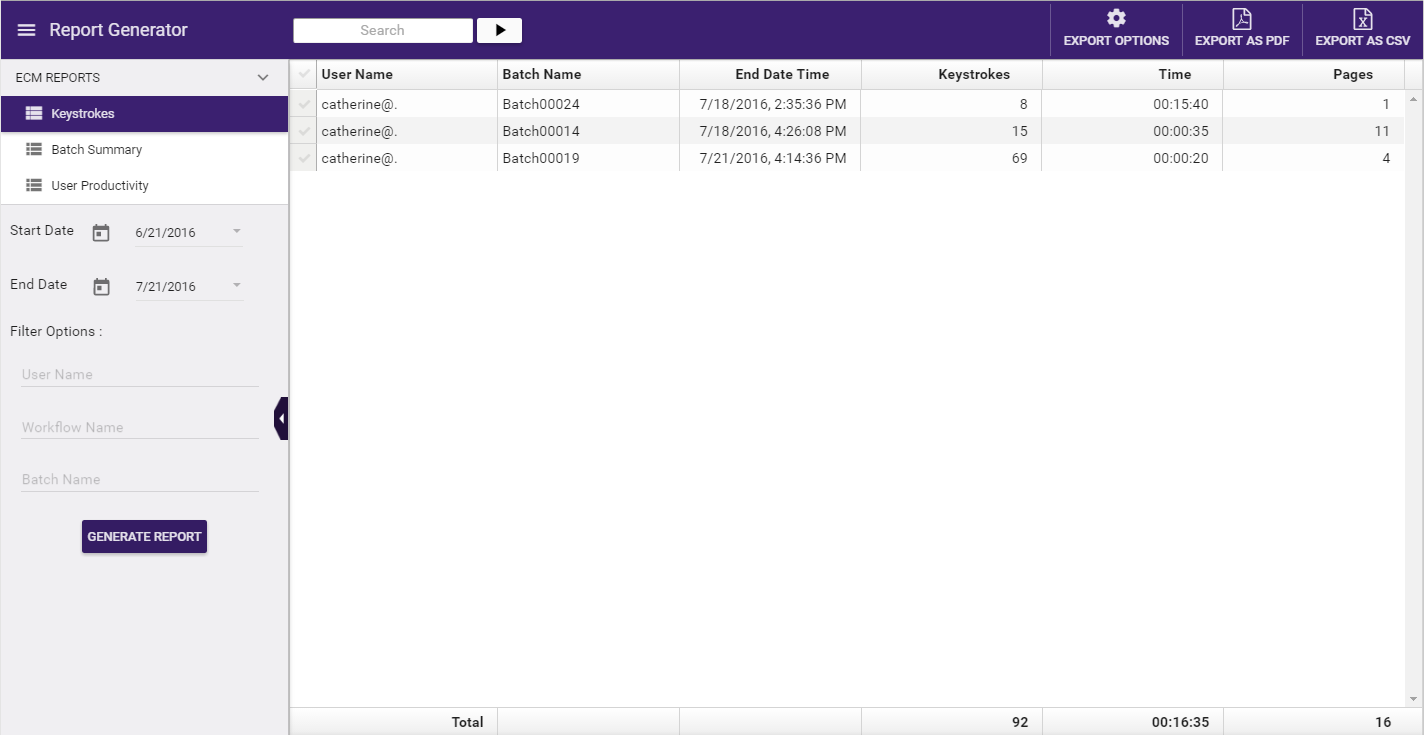This screenshot has width=1424, height=735.
Task: Click the Export as CSV icon
Action: (x=1362, y=19)
